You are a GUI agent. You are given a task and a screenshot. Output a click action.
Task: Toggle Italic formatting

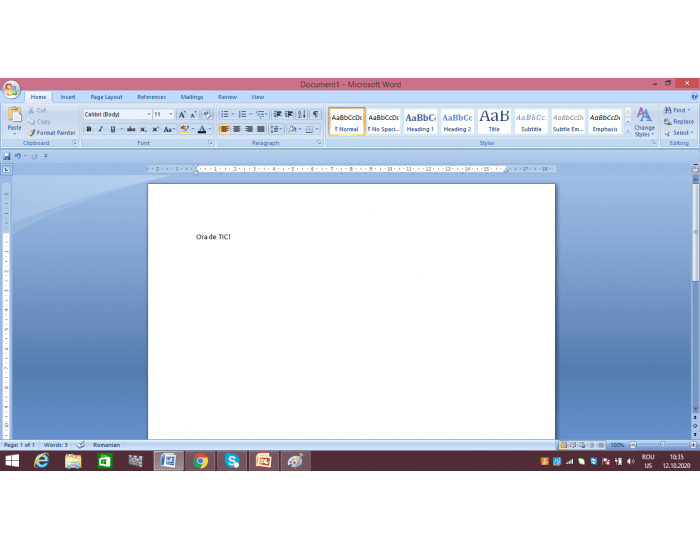click(101, 129)
